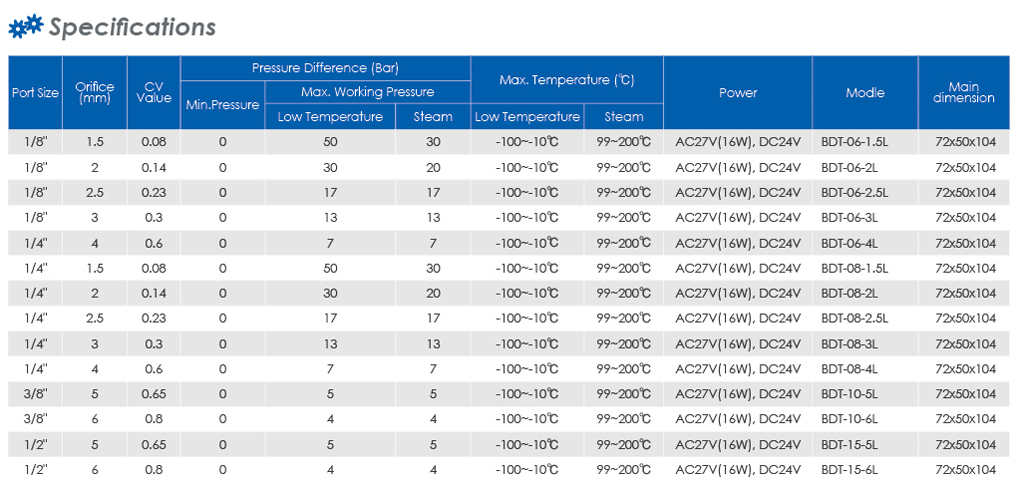Click model cell BDT-10-5L
1020x483 pixels.
(x=850, y=394)
